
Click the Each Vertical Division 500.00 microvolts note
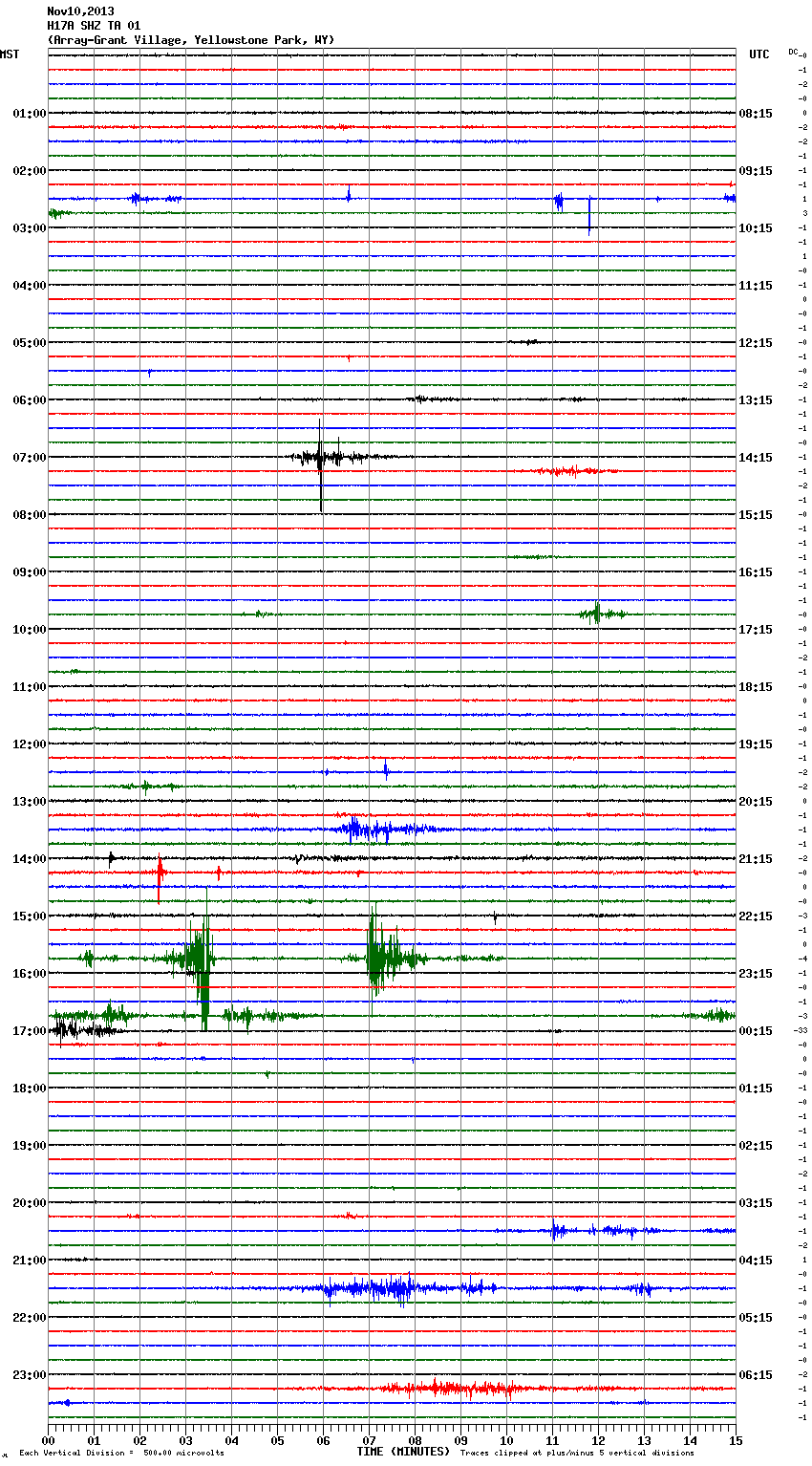[121, 1454]
